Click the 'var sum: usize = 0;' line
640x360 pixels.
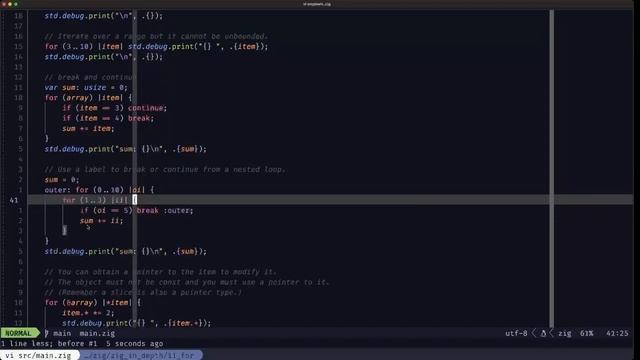pyautogui.click(x=86, y=87)
